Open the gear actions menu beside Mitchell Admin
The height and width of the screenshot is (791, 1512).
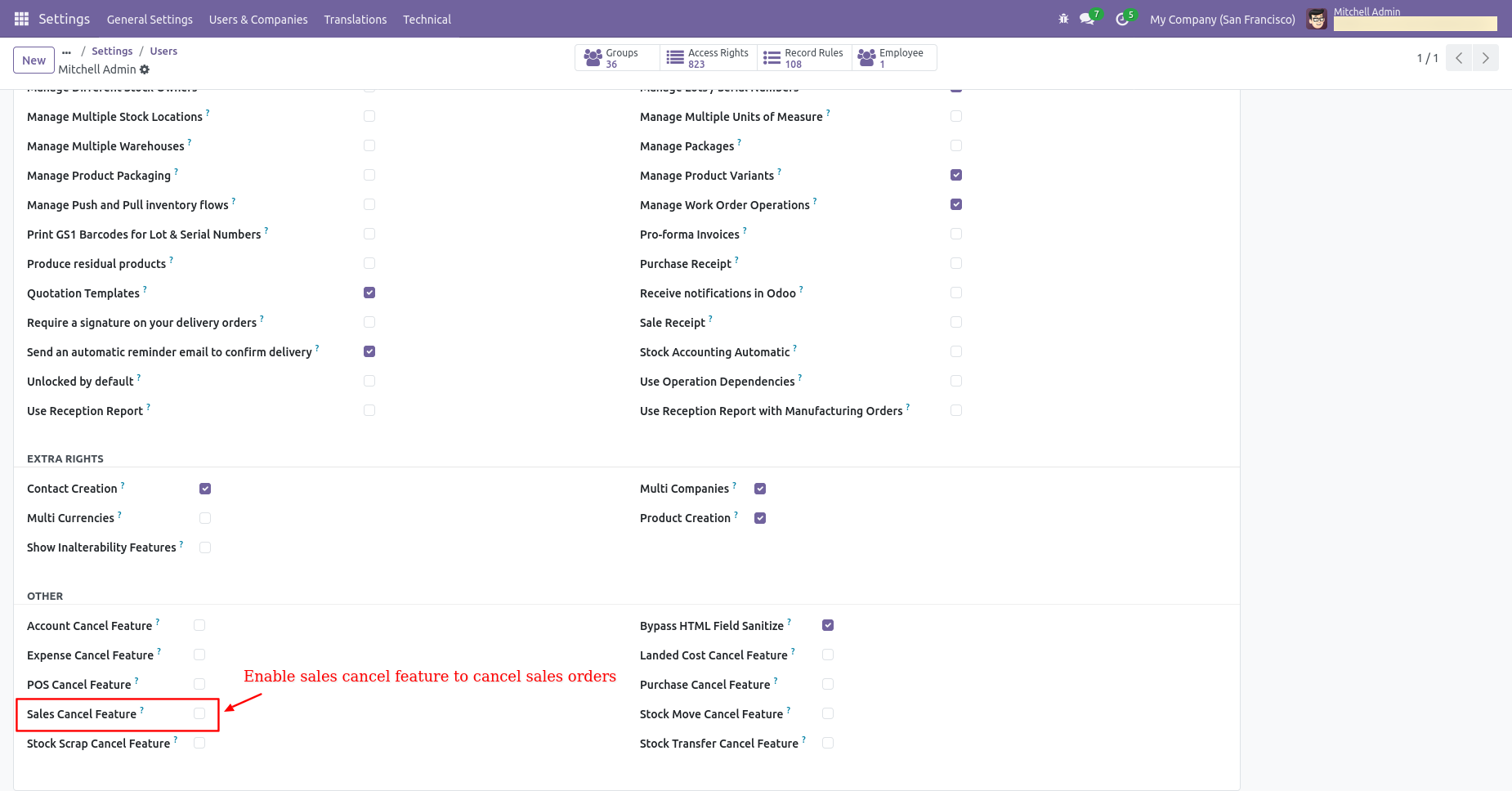coord(145,69)
